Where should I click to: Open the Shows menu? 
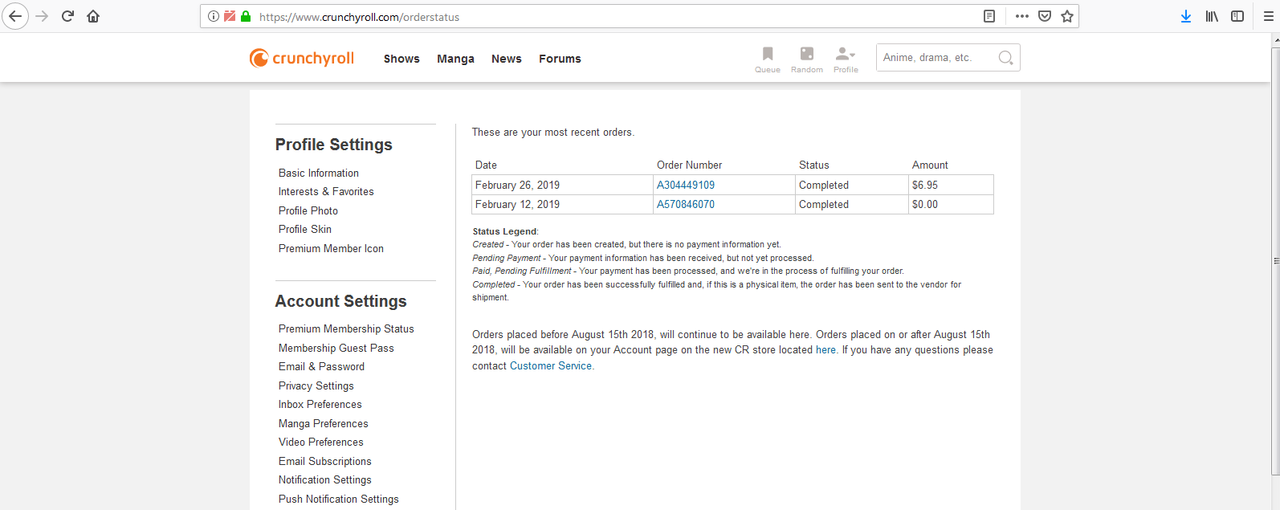pyautogui.click(x=401, y=59)
